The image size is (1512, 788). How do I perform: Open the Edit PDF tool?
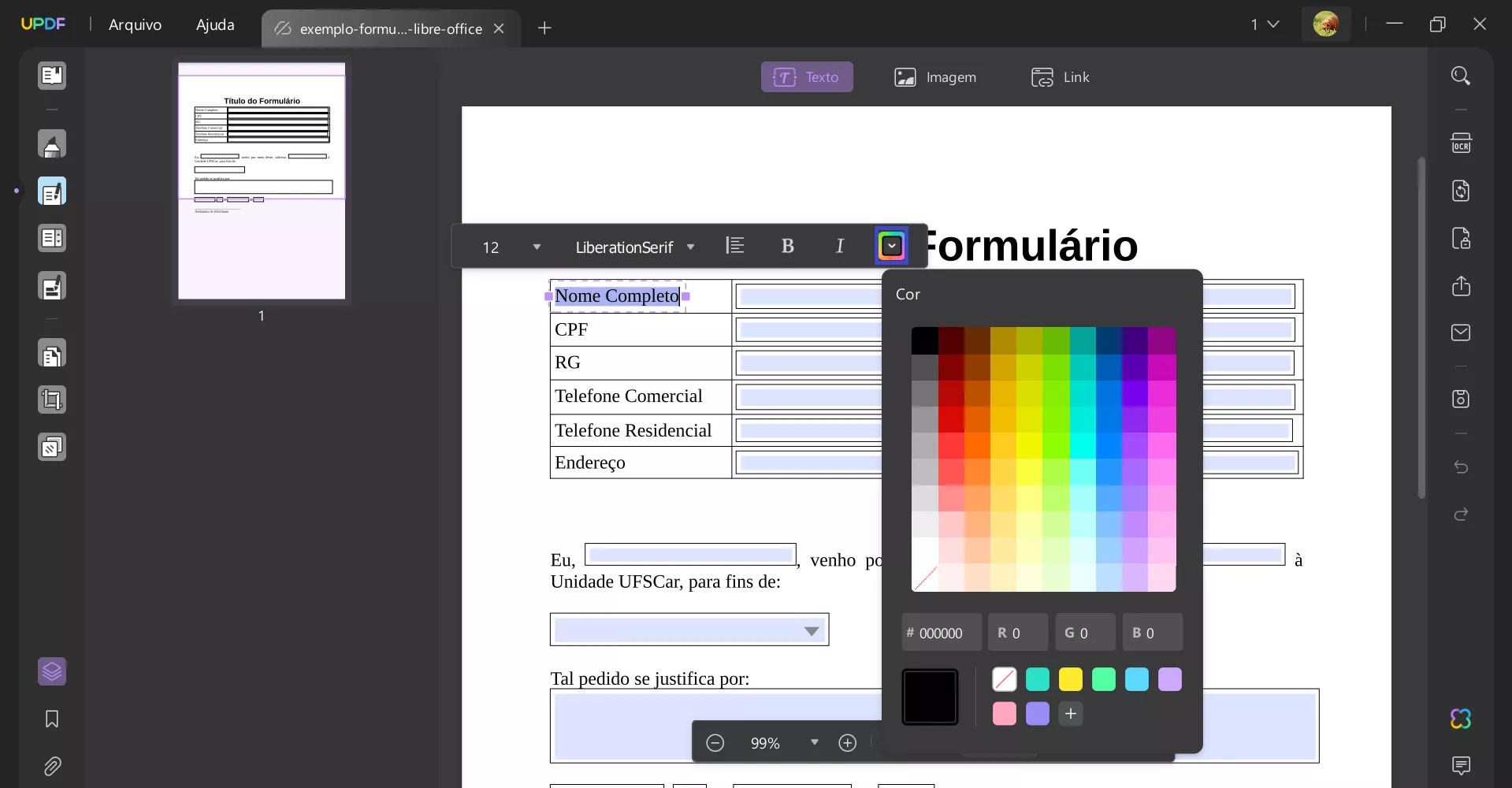(x=52, y=191)
